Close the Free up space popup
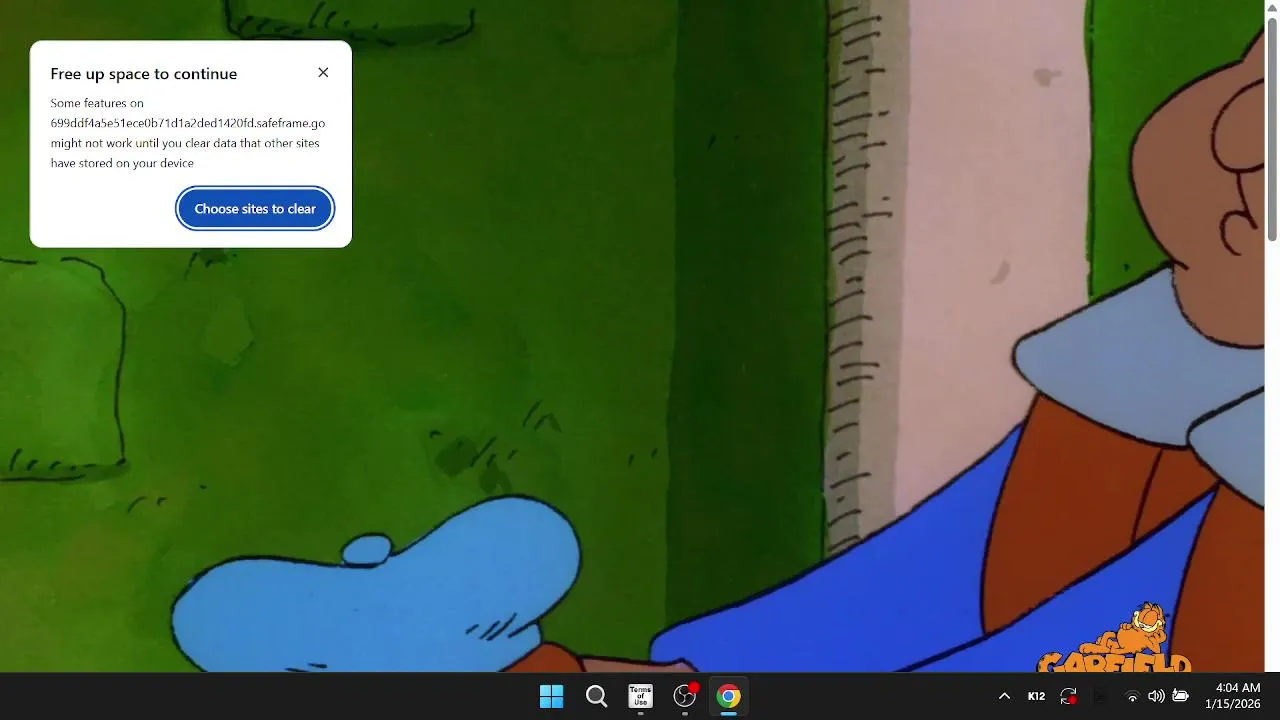Viewport: 1280px width, 720px height. [323, 72]
